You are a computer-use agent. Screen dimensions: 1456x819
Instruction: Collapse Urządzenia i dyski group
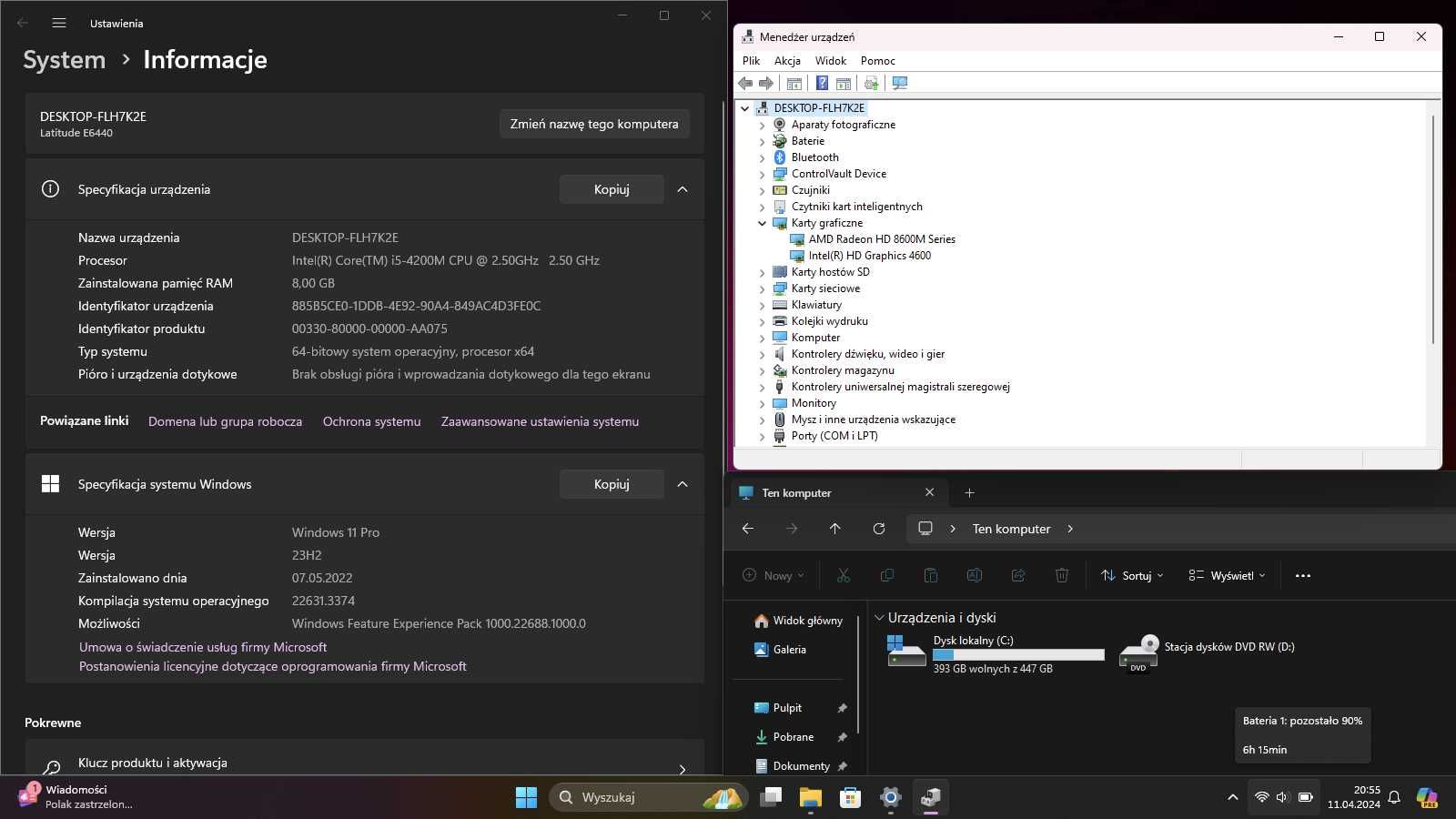pos(879,617)
